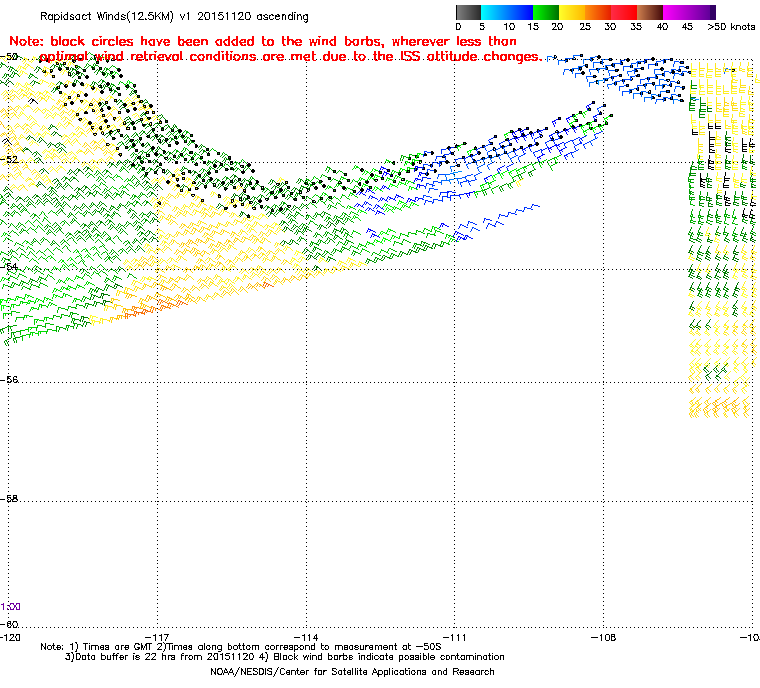Image resolution: width=760 pixels, height=688 pixels.
Task: Click the purple '1:00' time label
Action: (x=10, y=607)
